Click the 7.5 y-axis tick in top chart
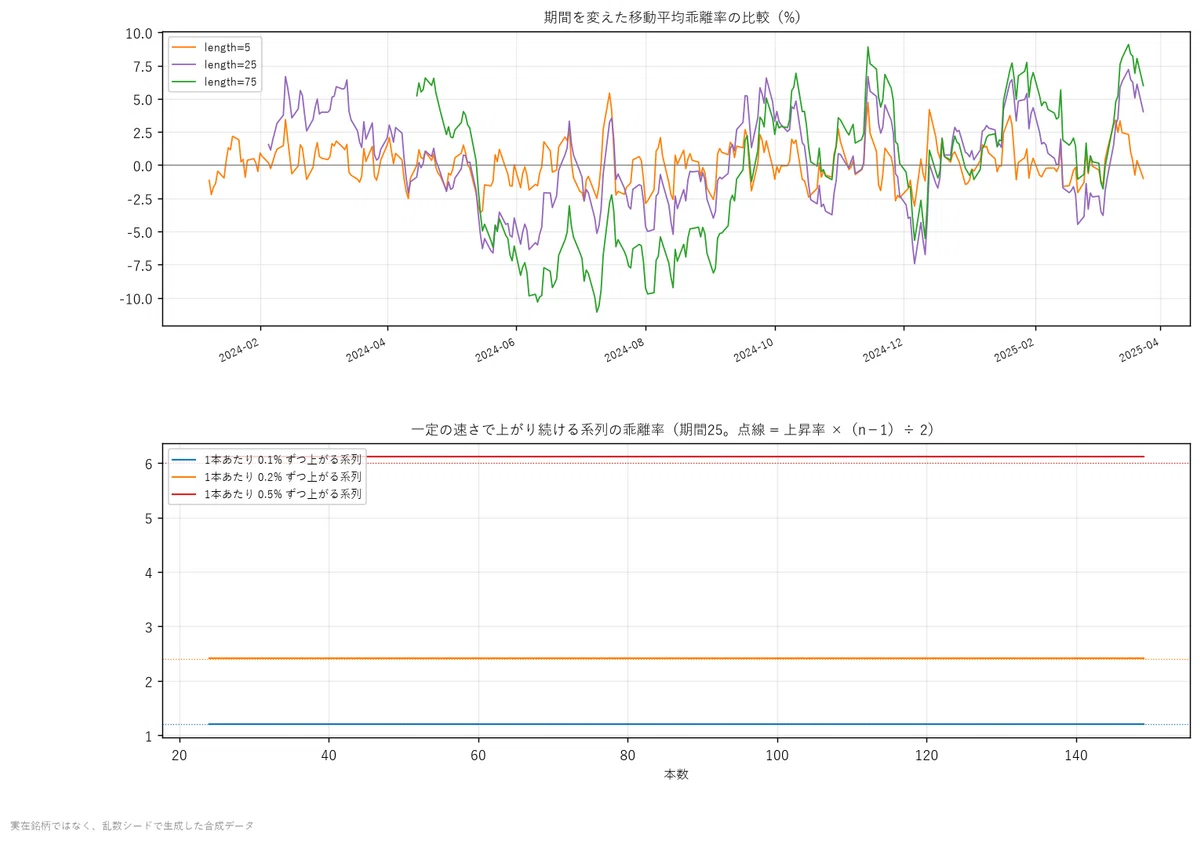 coord(143,66)
